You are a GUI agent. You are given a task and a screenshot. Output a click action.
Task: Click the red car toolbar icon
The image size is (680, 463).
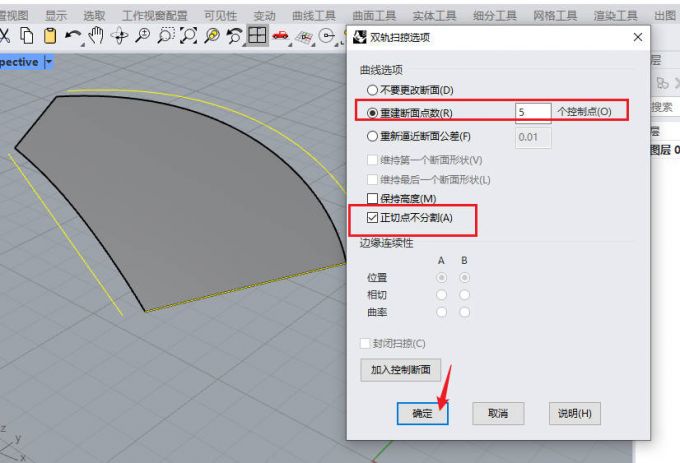pyautogui.click(x=280, y=36)
